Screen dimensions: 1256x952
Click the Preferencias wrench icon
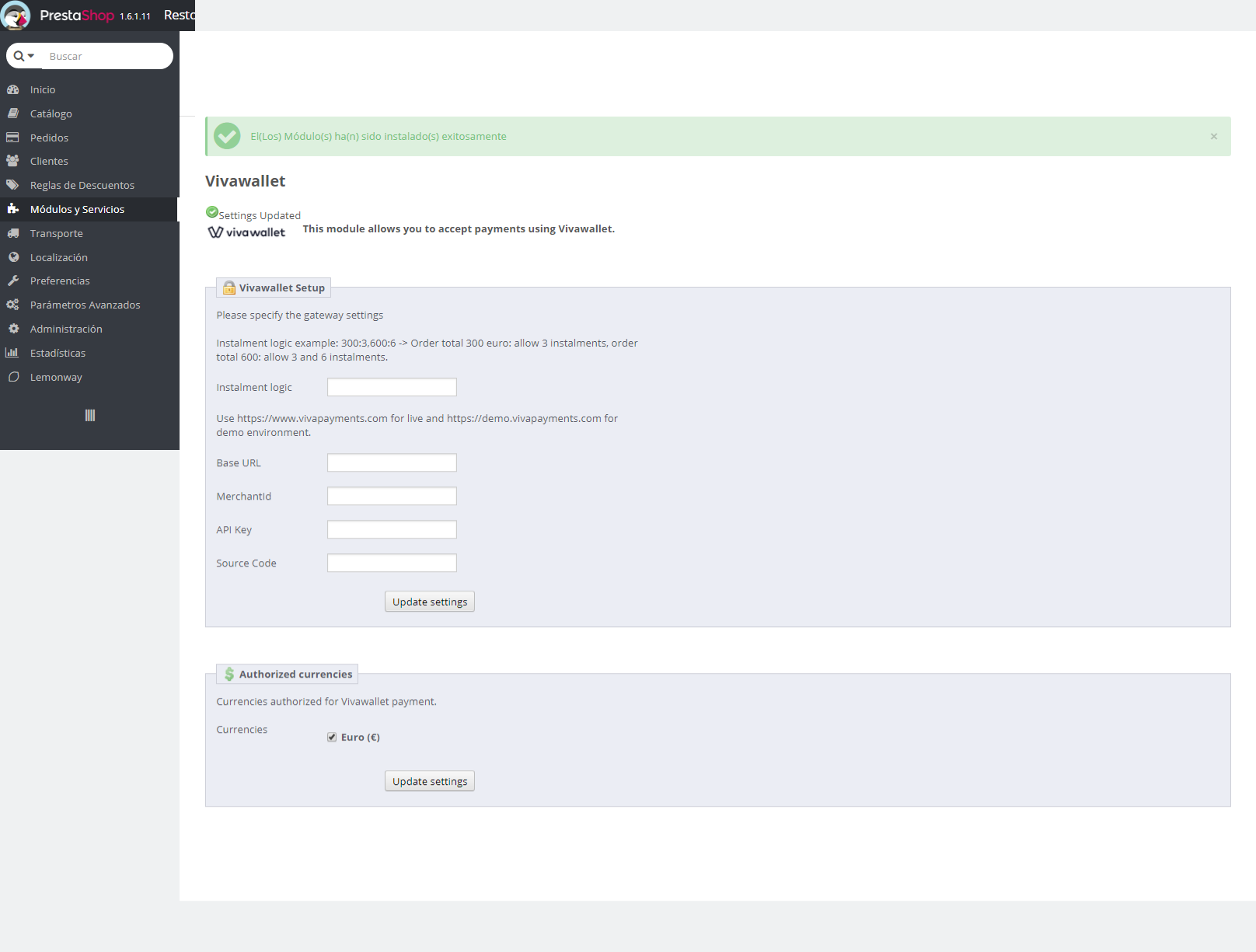tap(13, 281)
